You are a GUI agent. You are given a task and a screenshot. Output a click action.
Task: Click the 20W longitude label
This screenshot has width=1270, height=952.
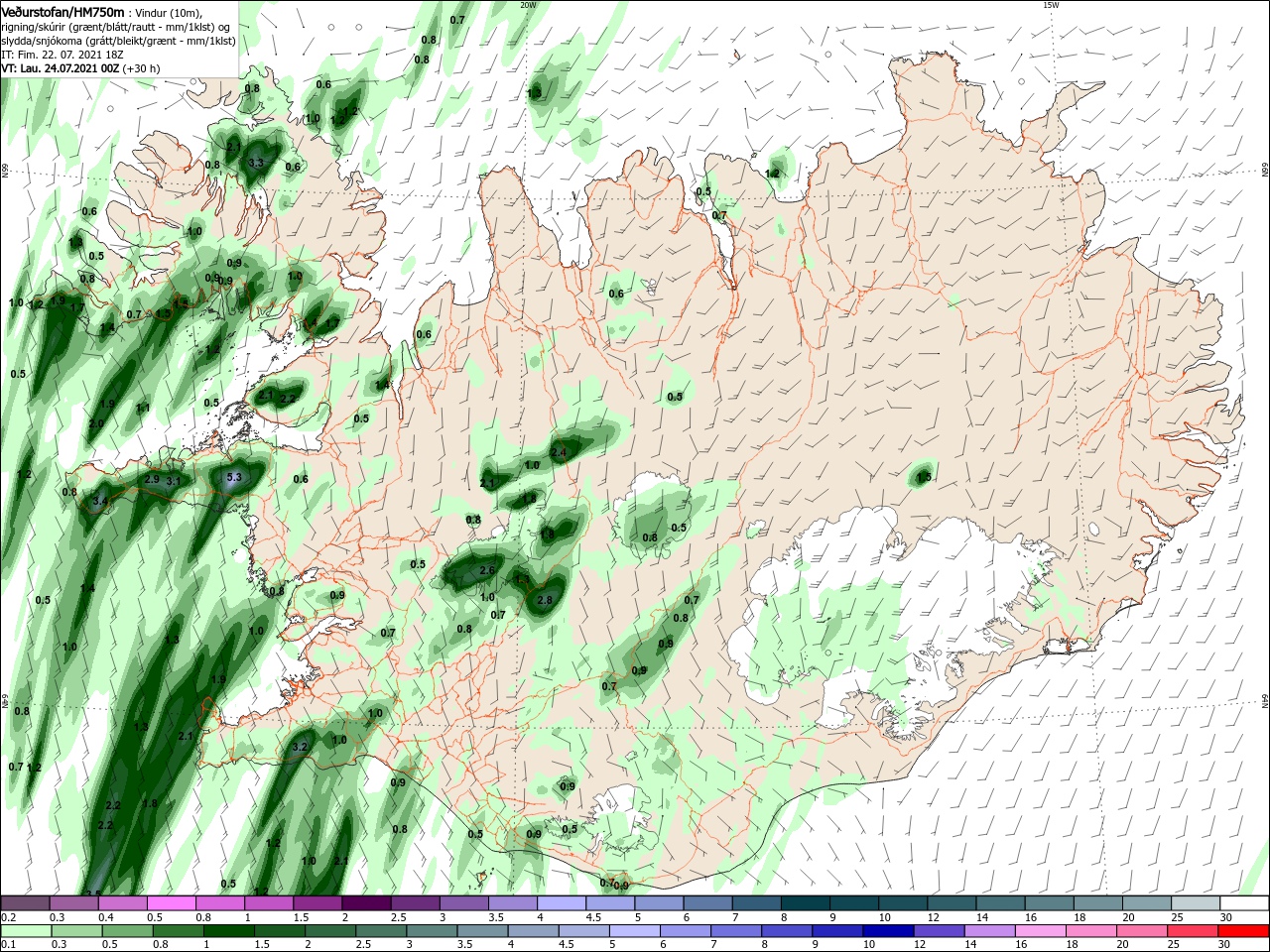528,5
